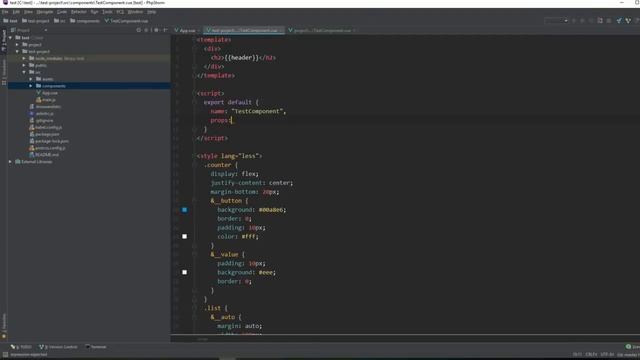The image size is (640, 360).
Task: Open the Edit menu
Action: point(16,12)
